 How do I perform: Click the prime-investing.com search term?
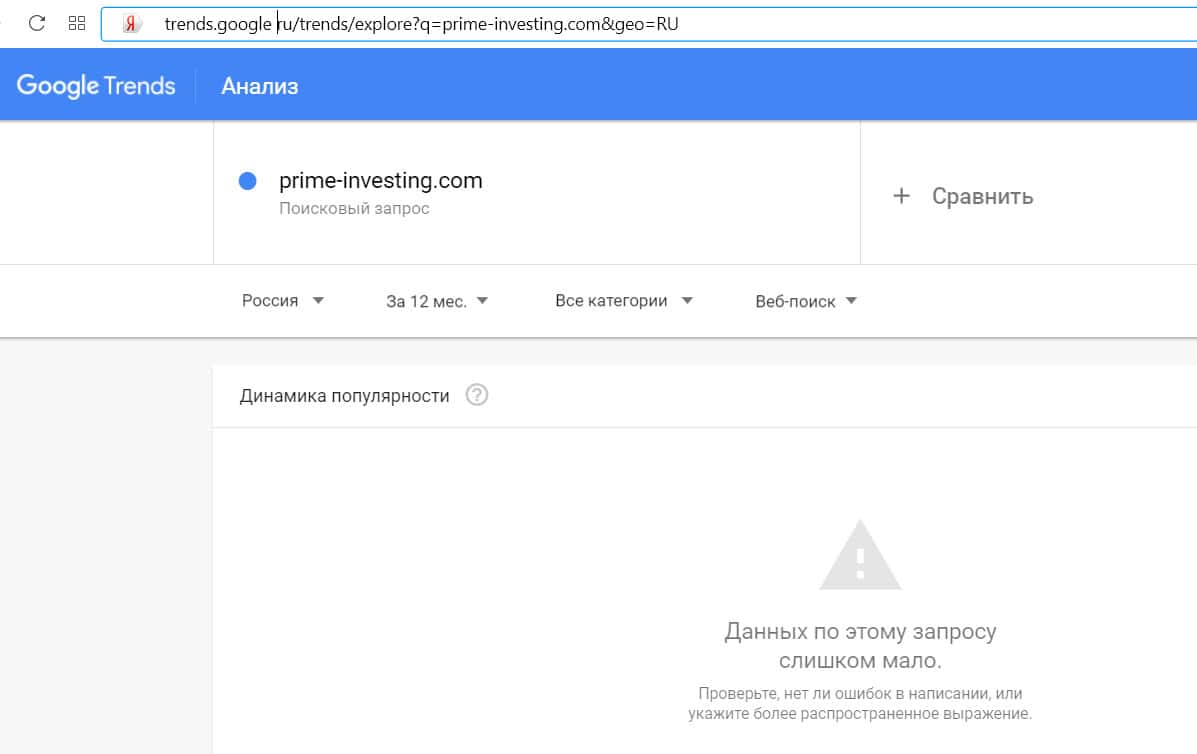pos(381,181)
